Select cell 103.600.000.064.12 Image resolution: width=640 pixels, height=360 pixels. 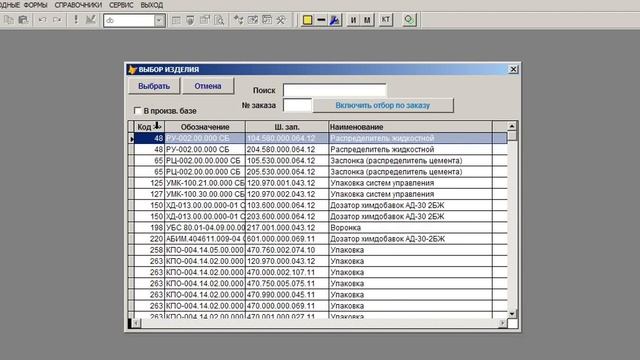pyautogui.click(x=287, y=205)
